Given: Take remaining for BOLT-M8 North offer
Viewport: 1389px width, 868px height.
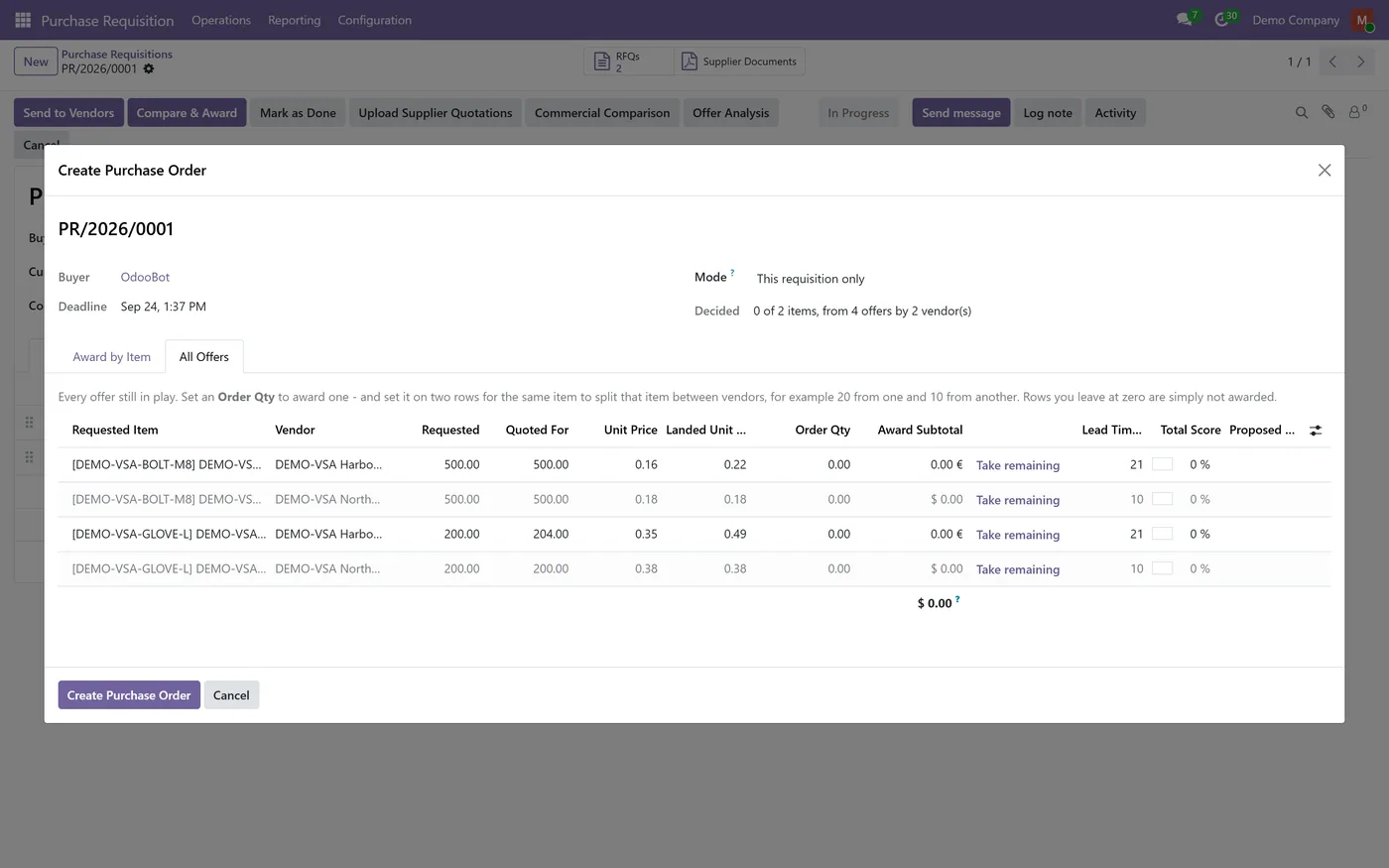Looking at the screenshot, I should click(1018, 500).
